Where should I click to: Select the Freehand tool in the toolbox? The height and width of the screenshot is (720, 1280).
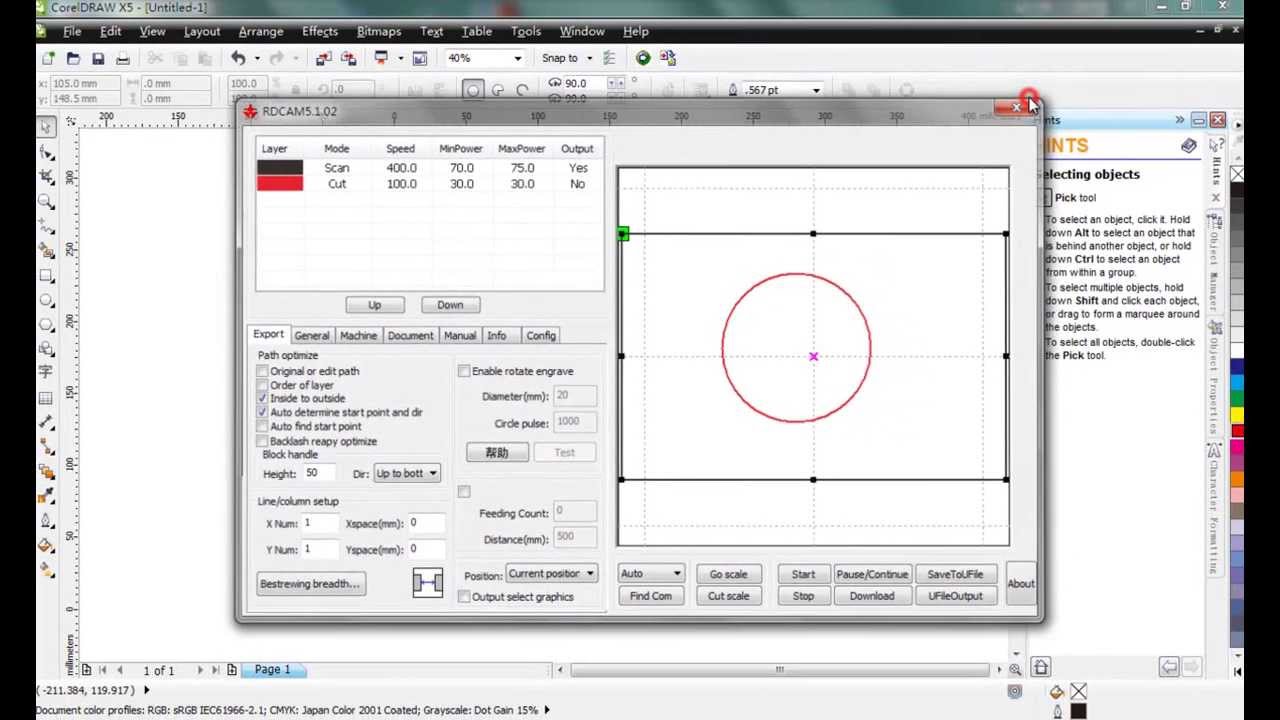(47, 226)
